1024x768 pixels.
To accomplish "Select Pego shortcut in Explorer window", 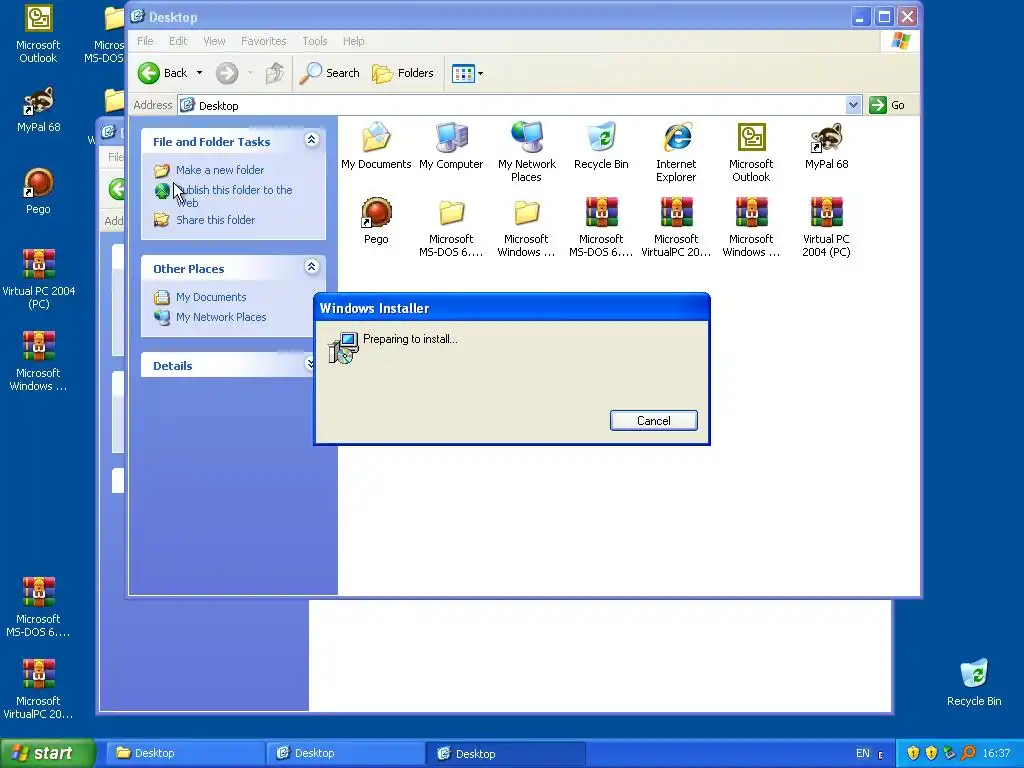I will [x=376, y=221].
